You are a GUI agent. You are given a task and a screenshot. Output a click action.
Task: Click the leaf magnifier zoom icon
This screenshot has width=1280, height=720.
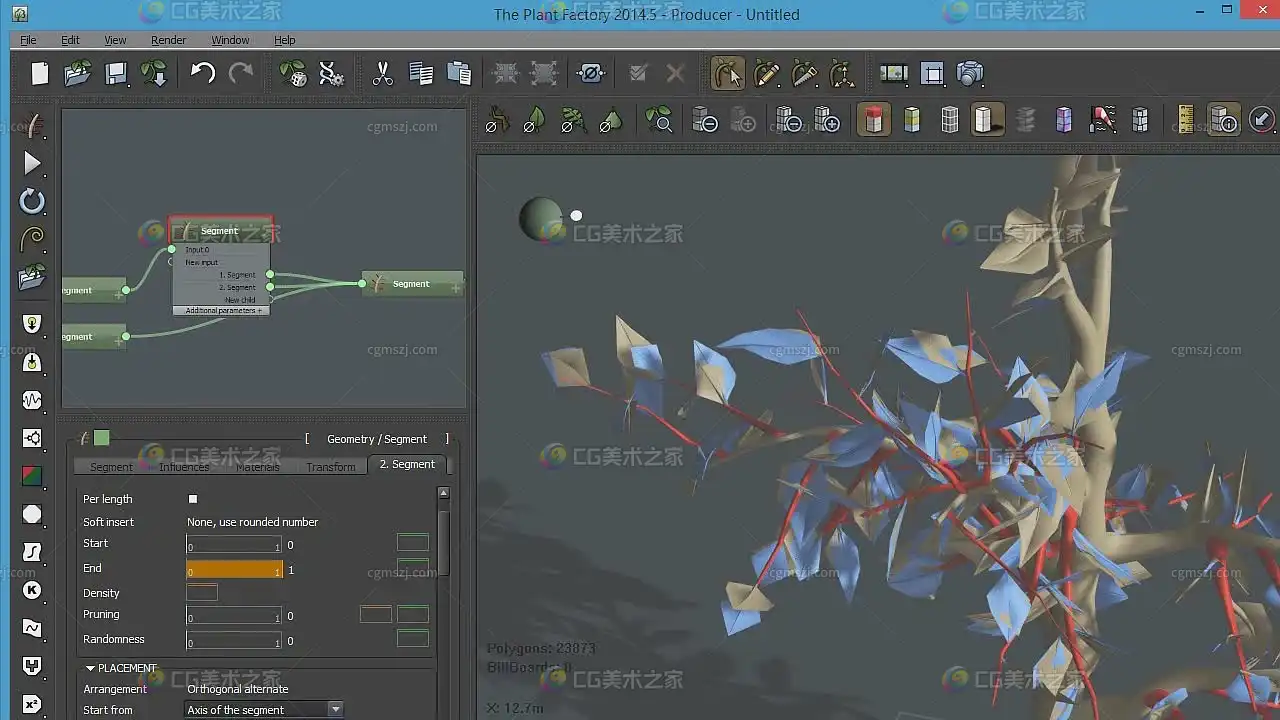[x=659, y=121]
